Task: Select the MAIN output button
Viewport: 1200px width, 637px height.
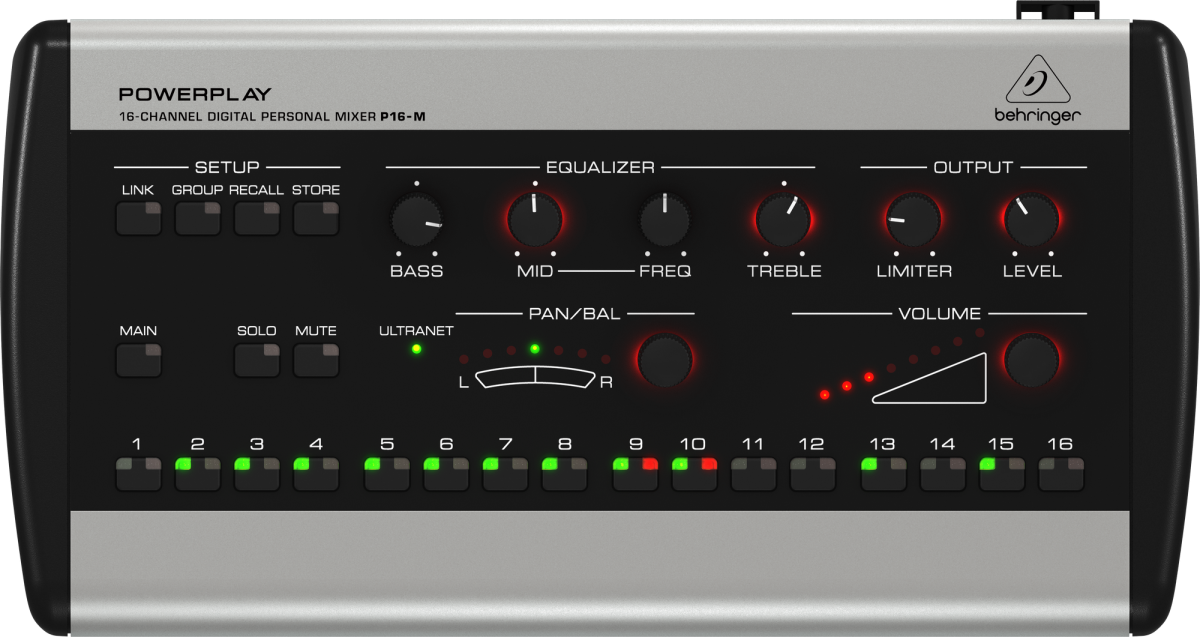Action: click(x=138, y=360)
